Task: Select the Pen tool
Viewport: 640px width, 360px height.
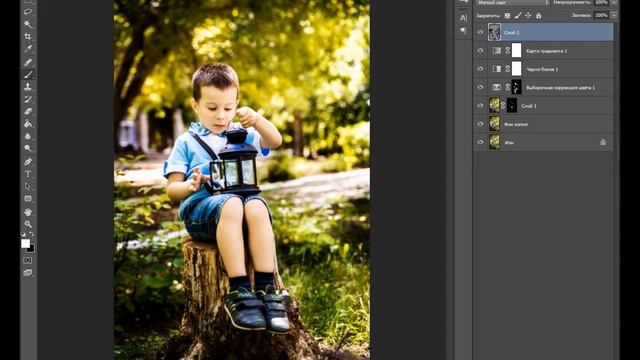Action: point(28,162)
